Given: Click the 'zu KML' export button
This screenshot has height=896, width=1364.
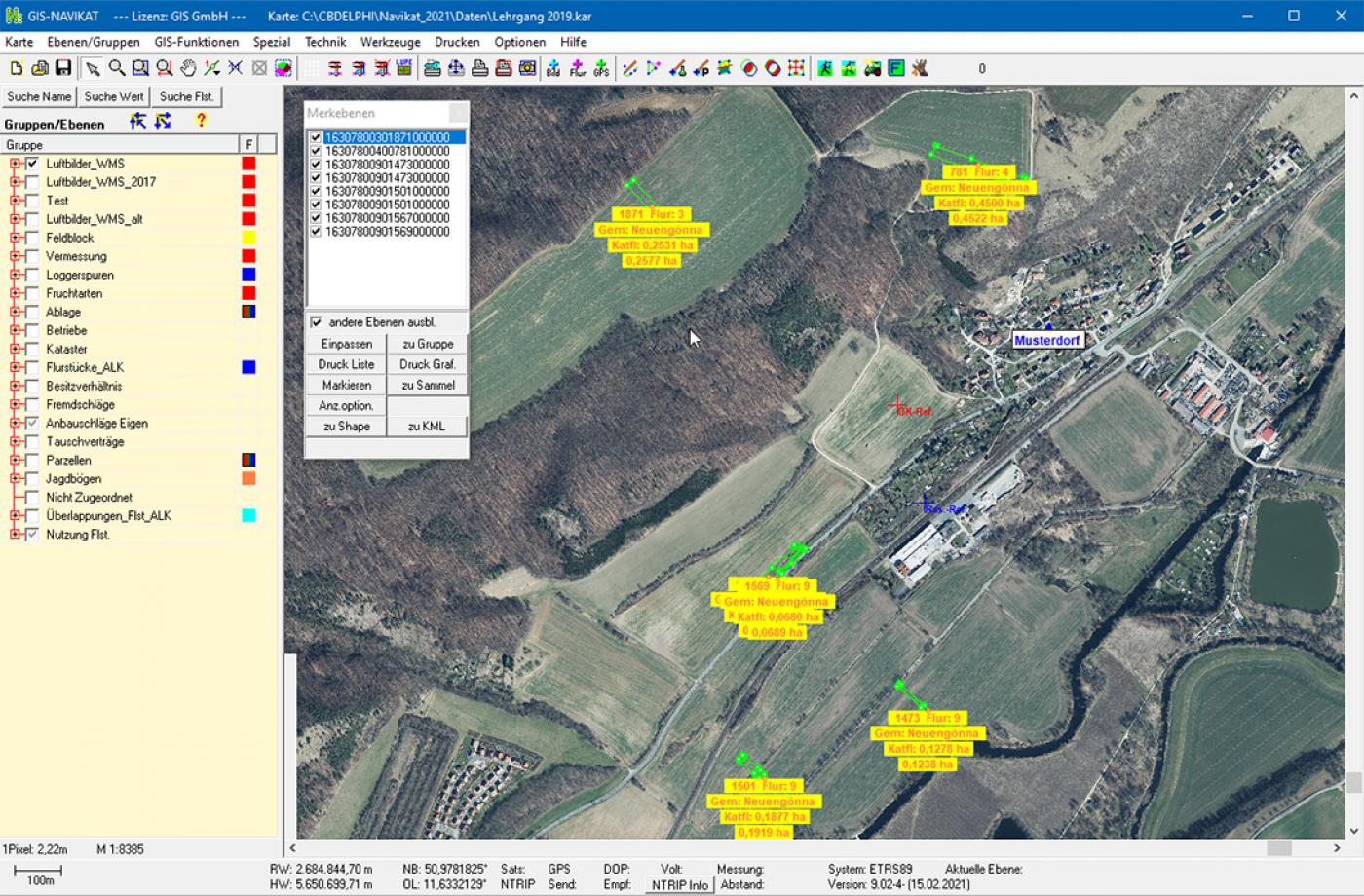Looking at the screenshot, I should [x=427, y=427].
